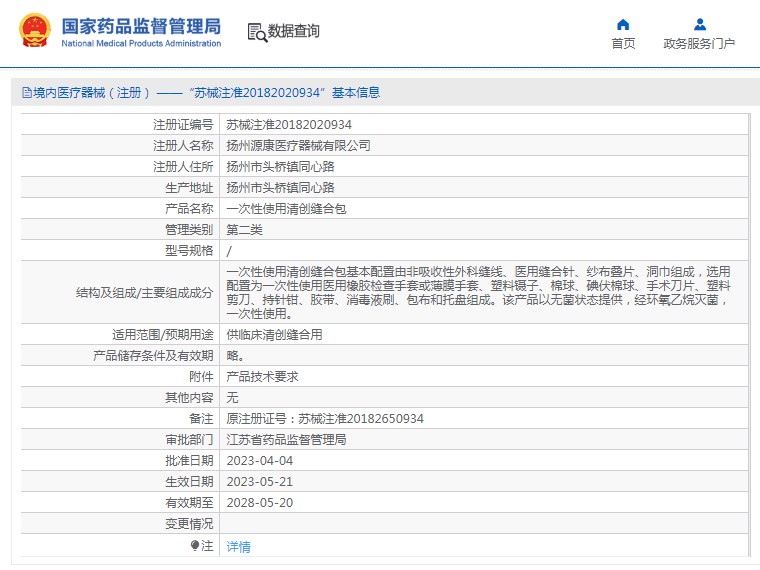Click 注册人住所 value 扬州市头桥镇同心路
The width and height of the screenshot is (760, 570).
point(280,167)
